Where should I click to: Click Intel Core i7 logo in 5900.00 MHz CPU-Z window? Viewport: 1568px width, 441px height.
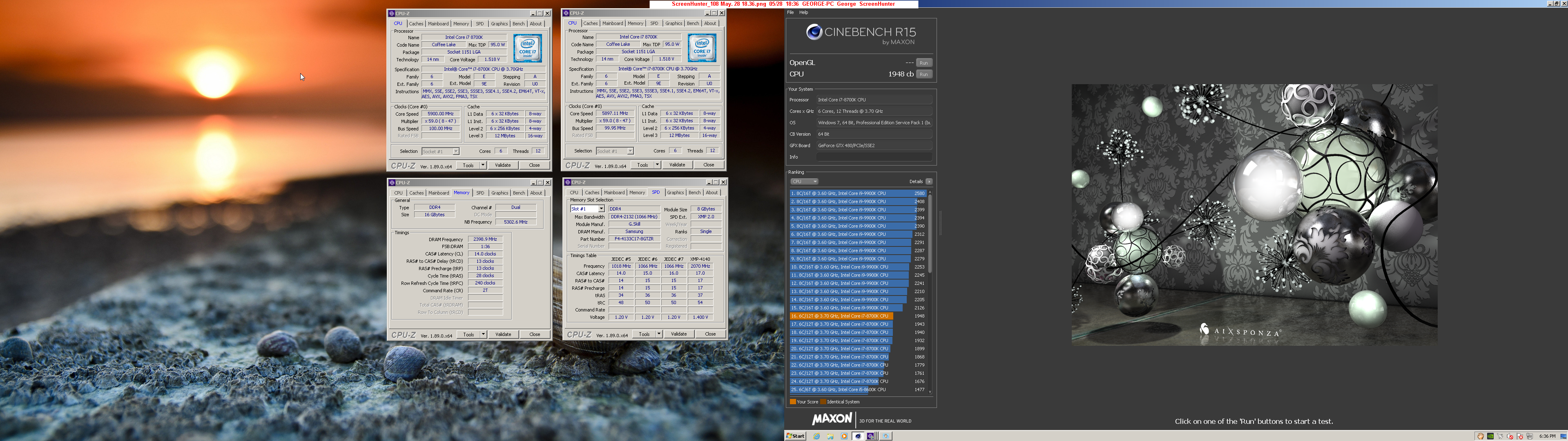pos(527,48)
